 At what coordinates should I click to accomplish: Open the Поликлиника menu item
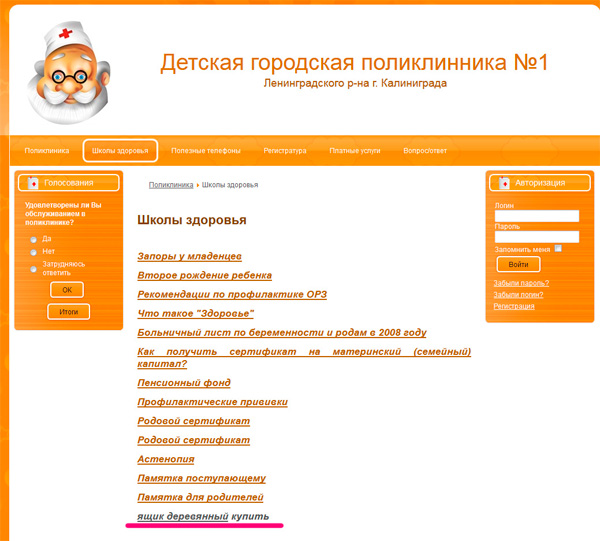pyautogui.click(x=47, y=151)
